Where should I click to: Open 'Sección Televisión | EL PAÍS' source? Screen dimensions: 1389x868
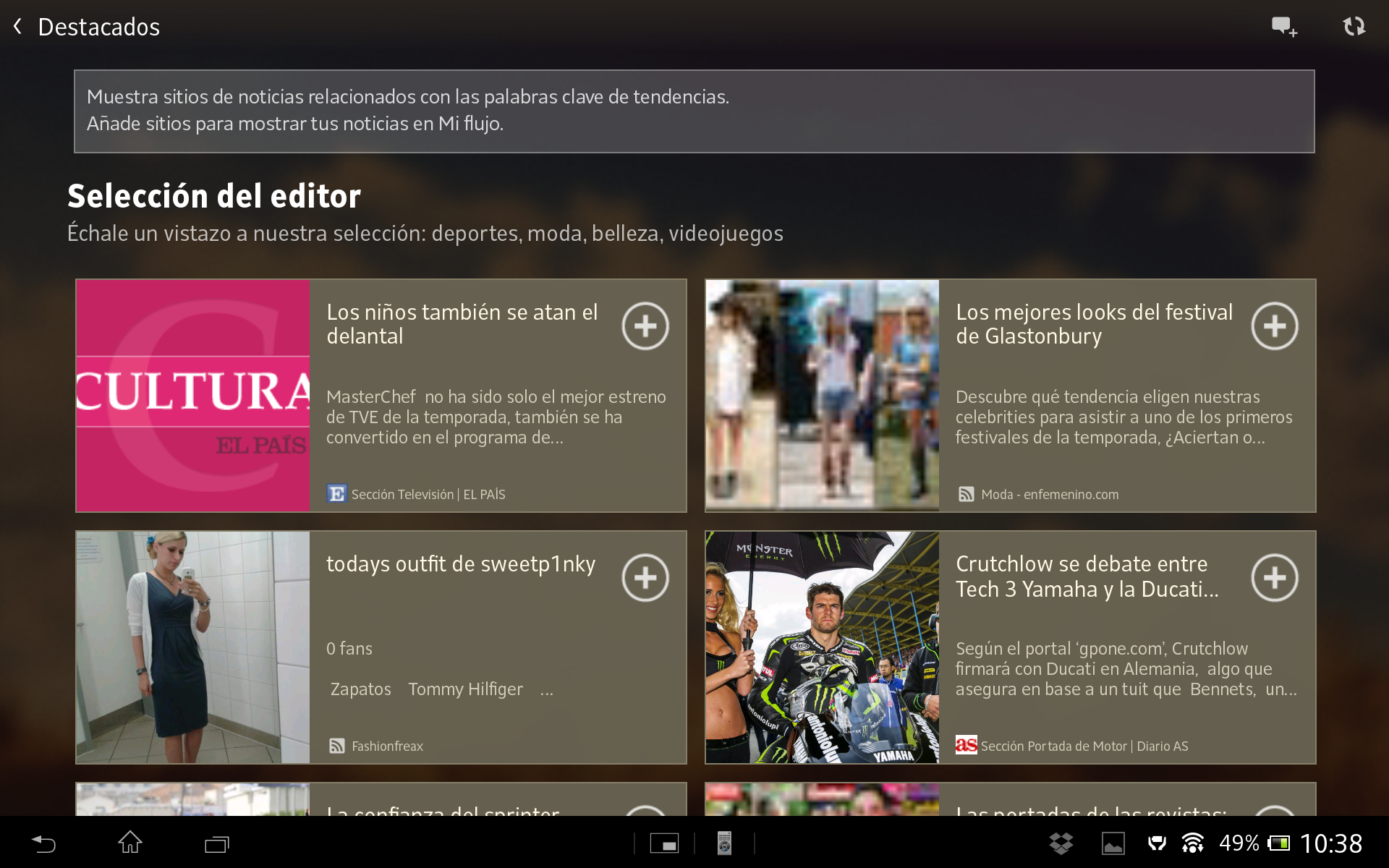(x=428, y=495)
